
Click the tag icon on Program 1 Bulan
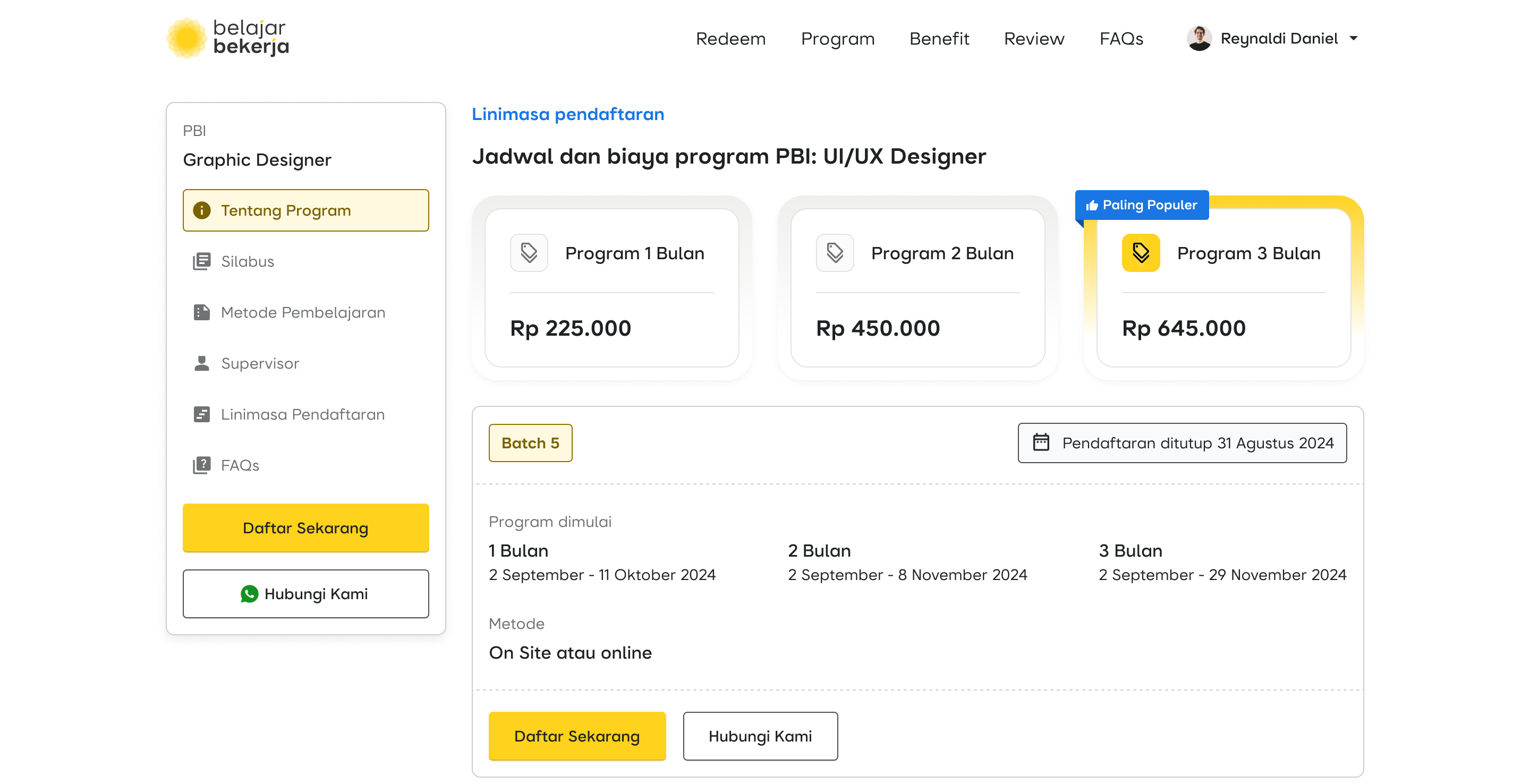[x=529, y=253]
